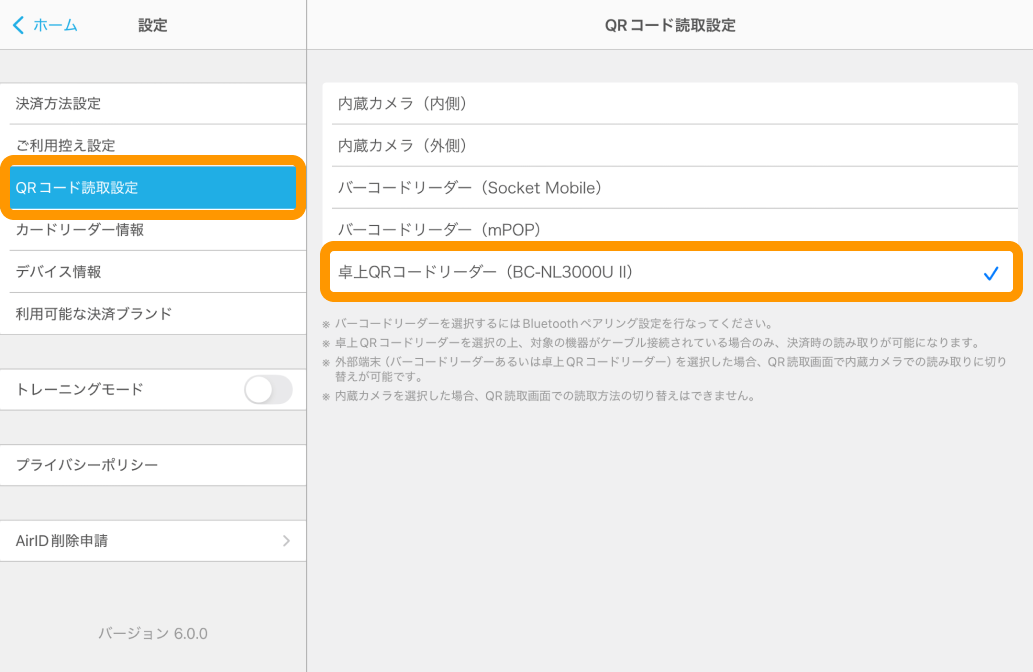Viewport: 1033px width, 672px height.
Task: Toggle the トレーニングモード switch
Action: [x=268, y=390]
